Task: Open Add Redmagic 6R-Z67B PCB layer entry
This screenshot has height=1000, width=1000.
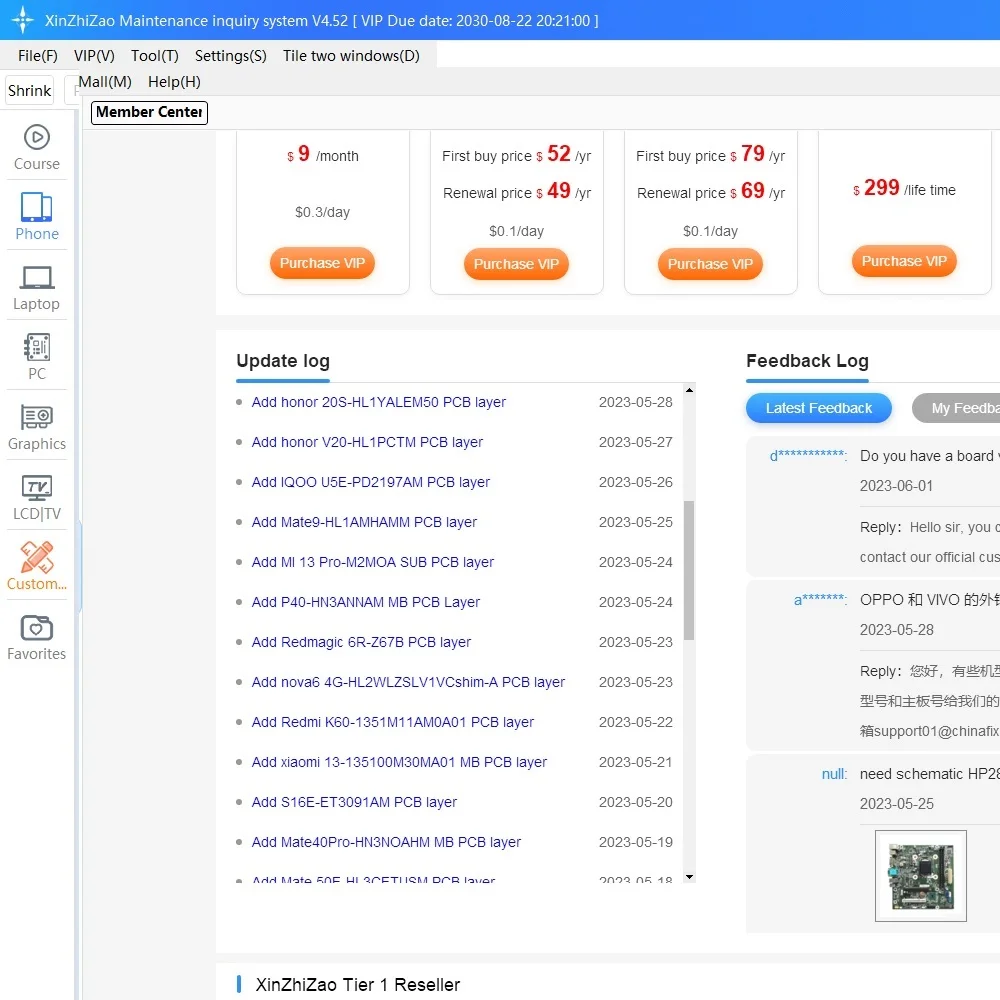Action: 361,642
